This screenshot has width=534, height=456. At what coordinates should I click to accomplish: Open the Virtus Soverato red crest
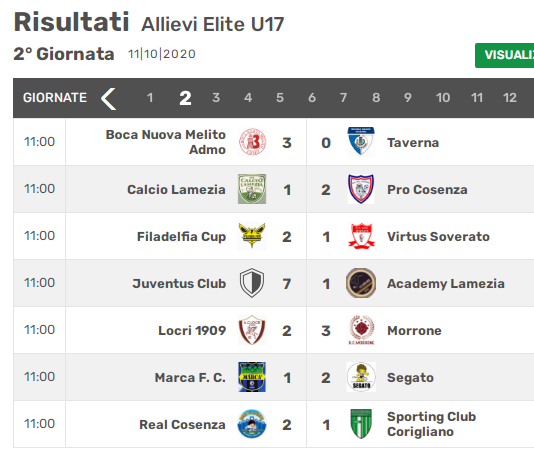[361, 236]
